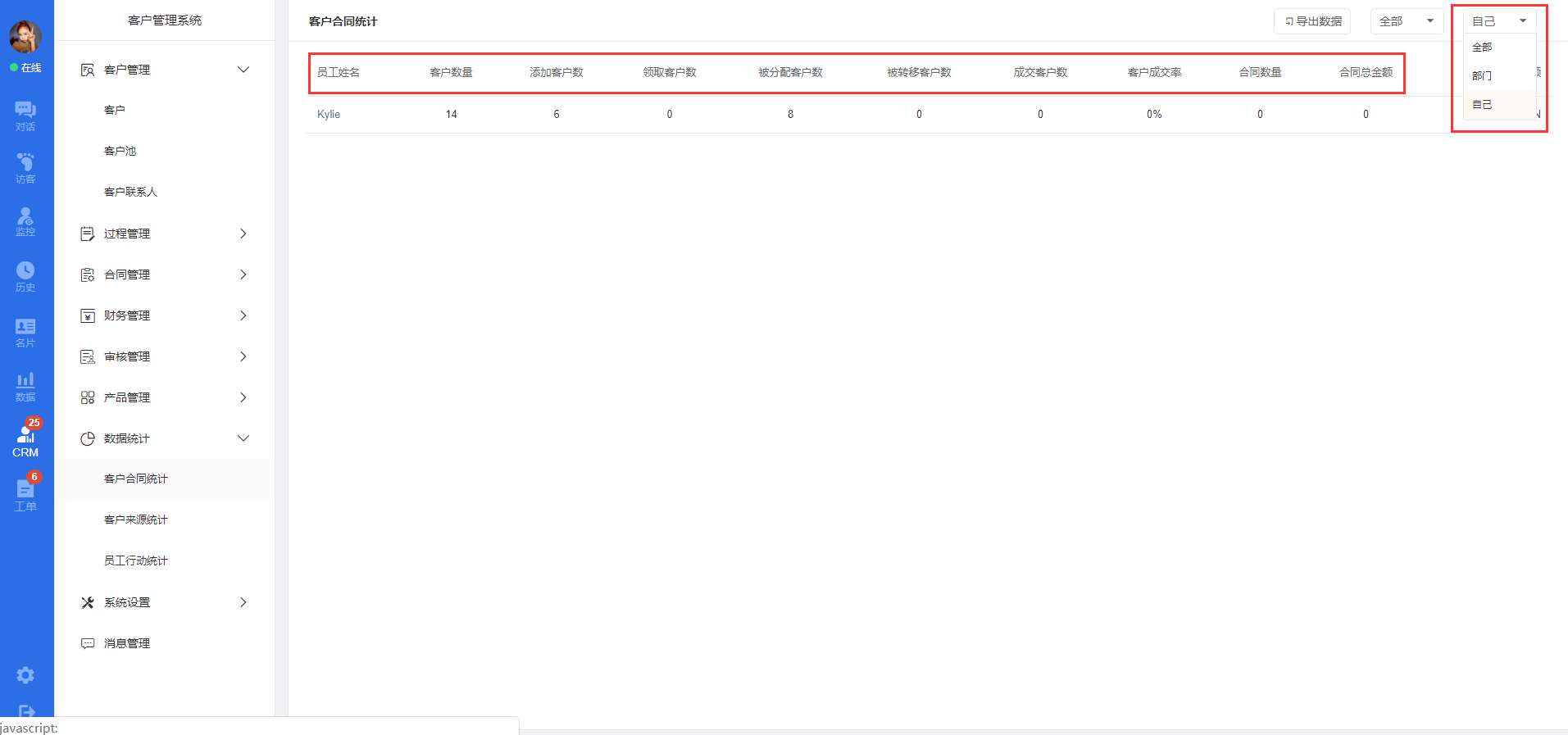Click the logout icon at sidebar bottom
This screenshot has height=735, width=1568.
(x=25, y=711)
